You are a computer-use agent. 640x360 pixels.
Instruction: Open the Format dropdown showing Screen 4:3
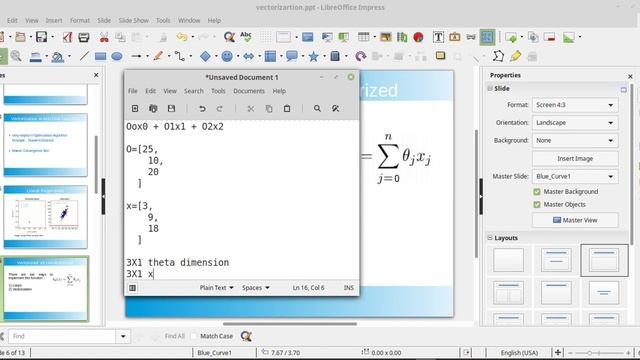tap(575, 105)
